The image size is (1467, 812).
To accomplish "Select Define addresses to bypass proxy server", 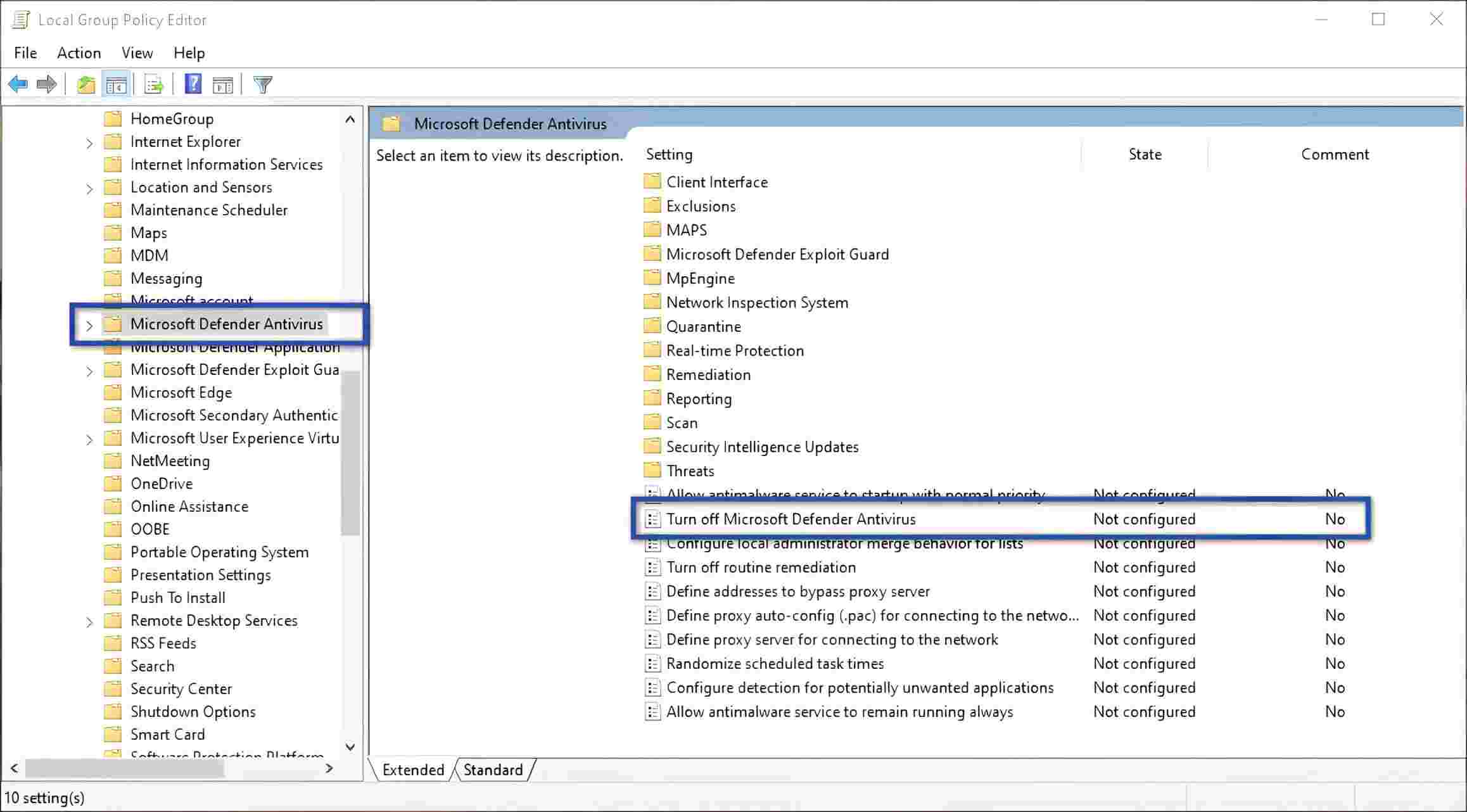I will 798,591.
